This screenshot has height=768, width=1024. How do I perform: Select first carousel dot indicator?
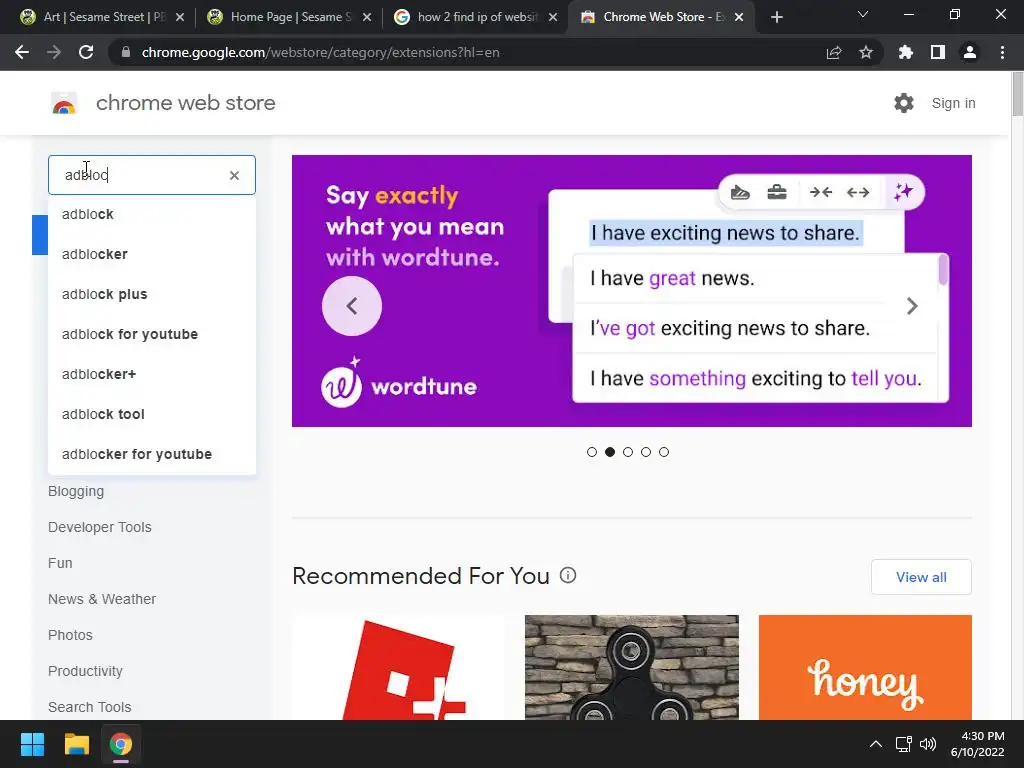[x=592, y=452]
